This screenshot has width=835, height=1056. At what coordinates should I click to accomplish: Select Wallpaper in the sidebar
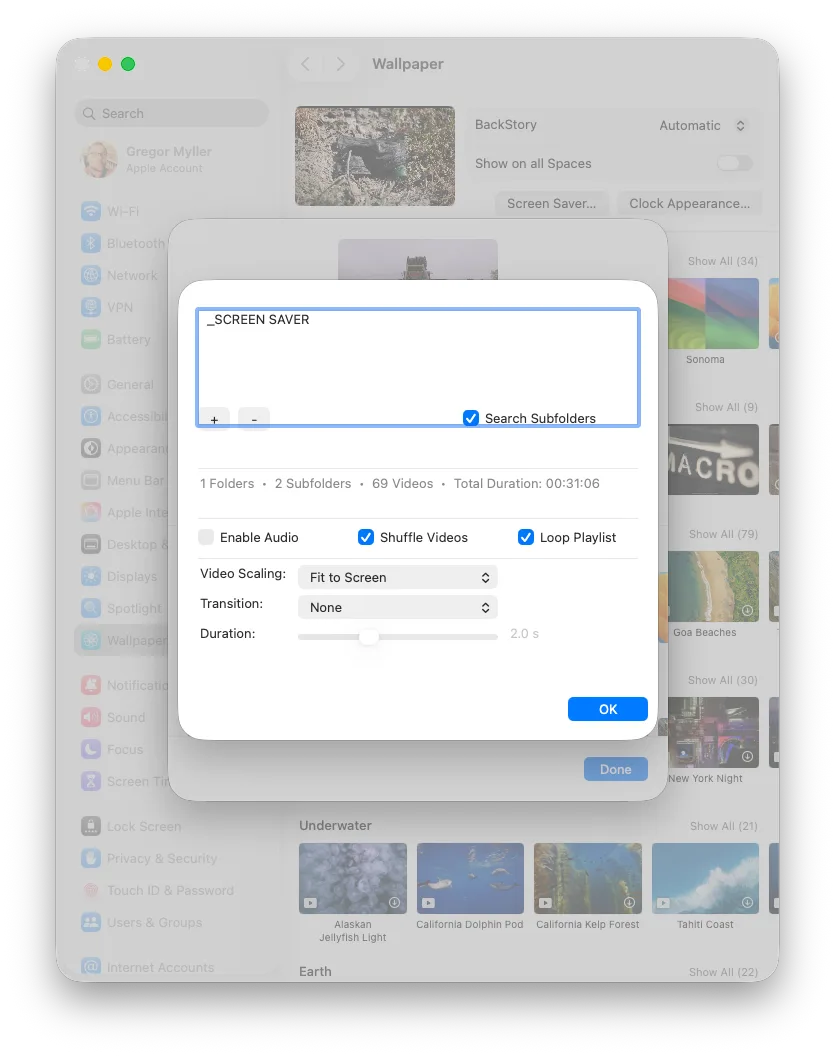(121, 640)
